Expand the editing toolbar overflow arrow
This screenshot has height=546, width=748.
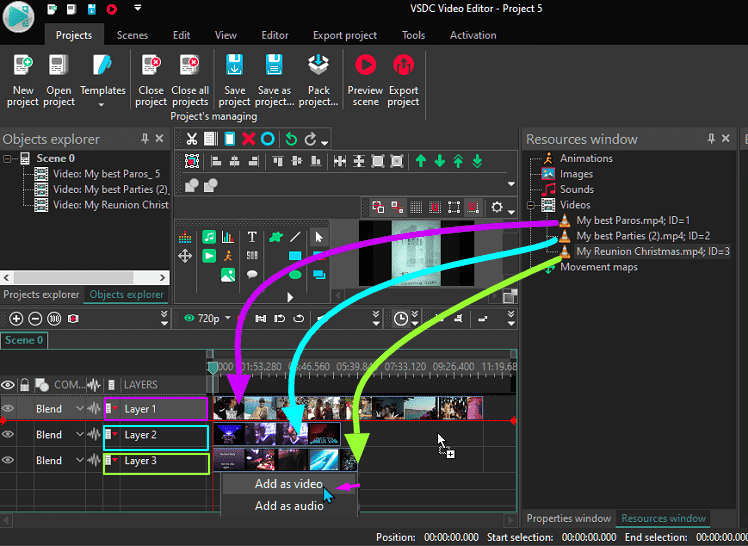point(324,143)
